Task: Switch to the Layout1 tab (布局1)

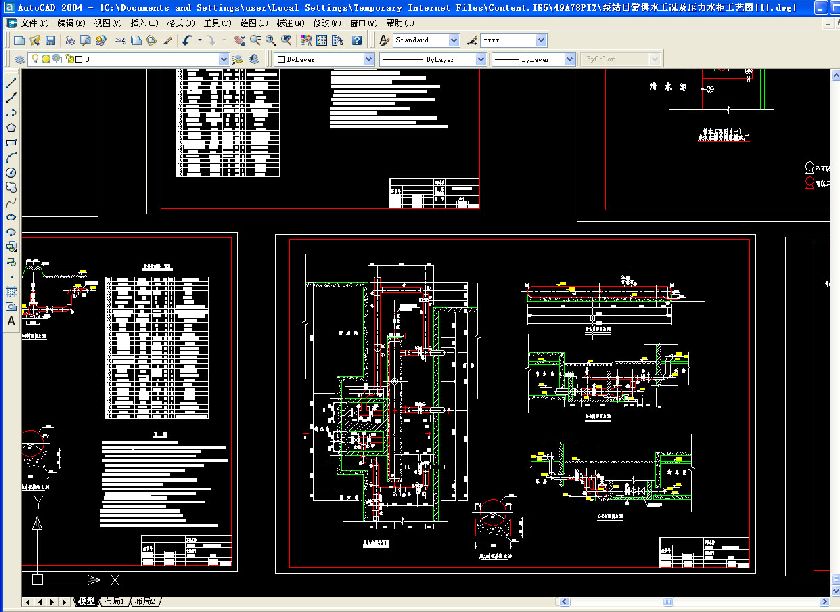Action: (115, 601)
